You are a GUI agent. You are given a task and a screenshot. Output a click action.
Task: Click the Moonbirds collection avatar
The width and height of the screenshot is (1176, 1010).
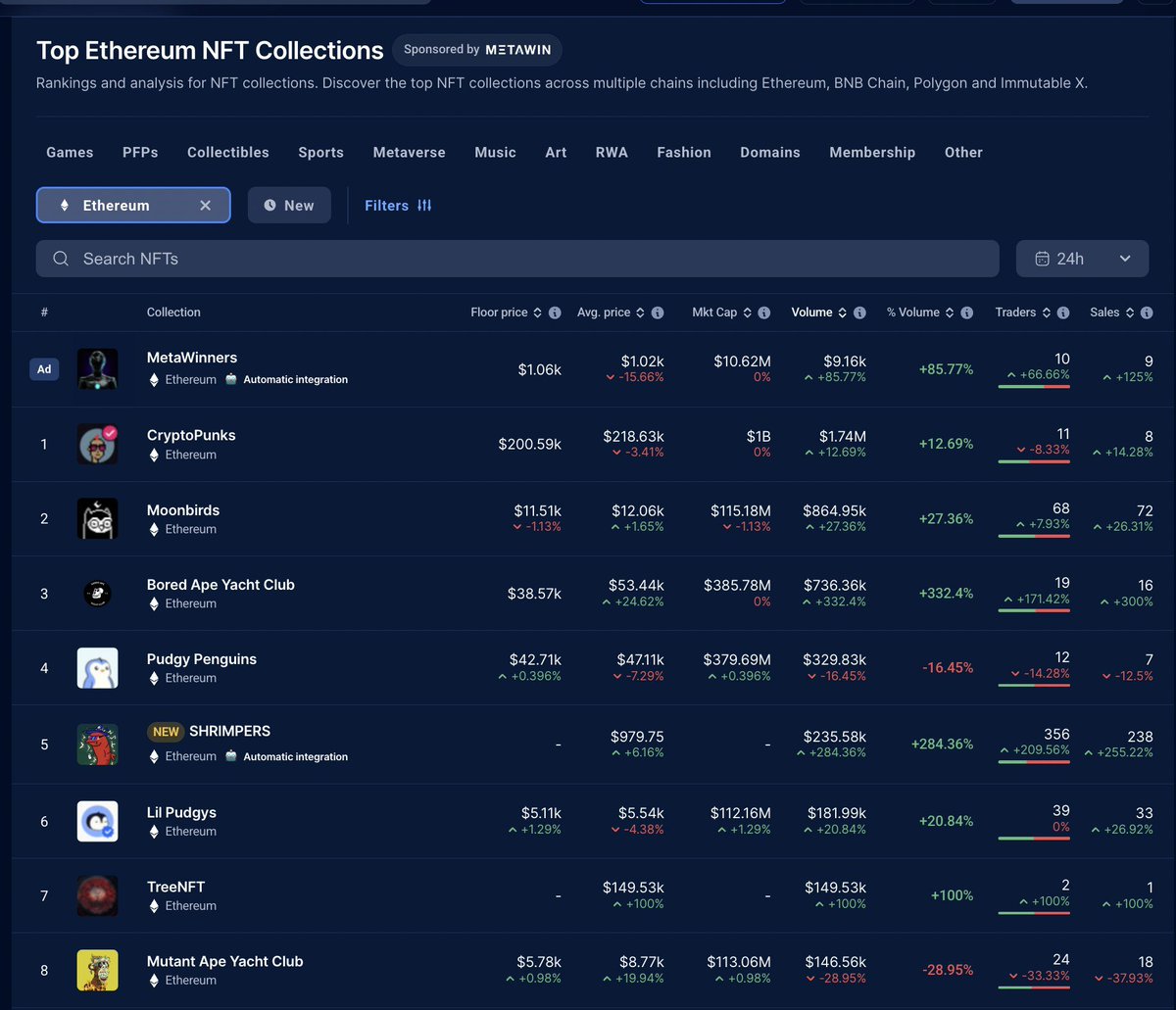[97, 518]
